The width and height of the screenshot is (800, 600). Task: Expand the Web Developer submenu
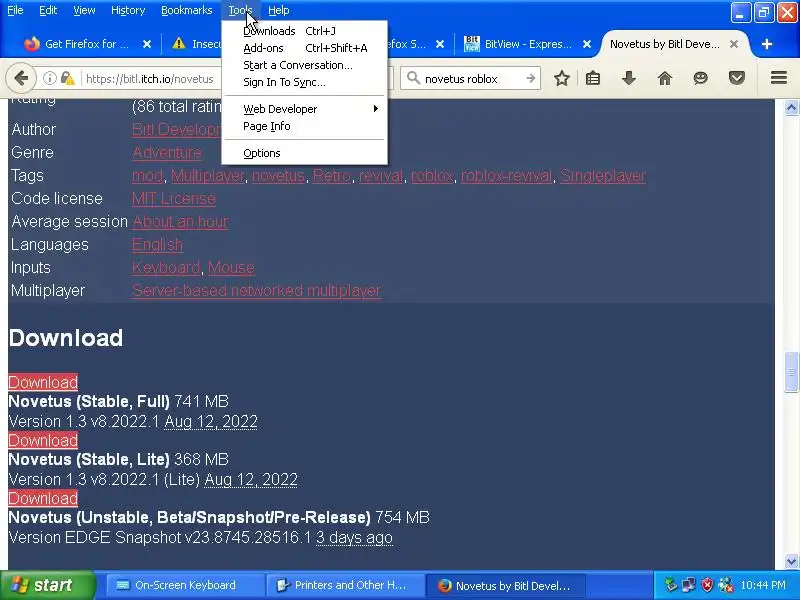point(305,109)
